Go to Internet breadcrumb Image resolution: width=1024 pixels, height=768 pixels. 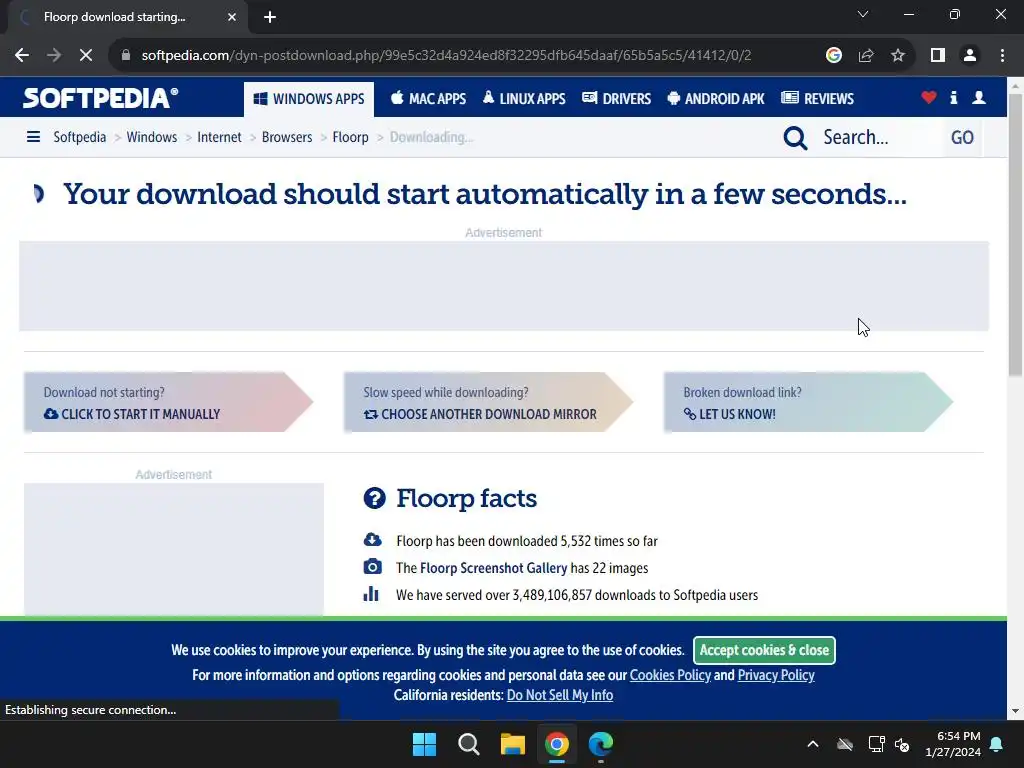coord(219,137)
